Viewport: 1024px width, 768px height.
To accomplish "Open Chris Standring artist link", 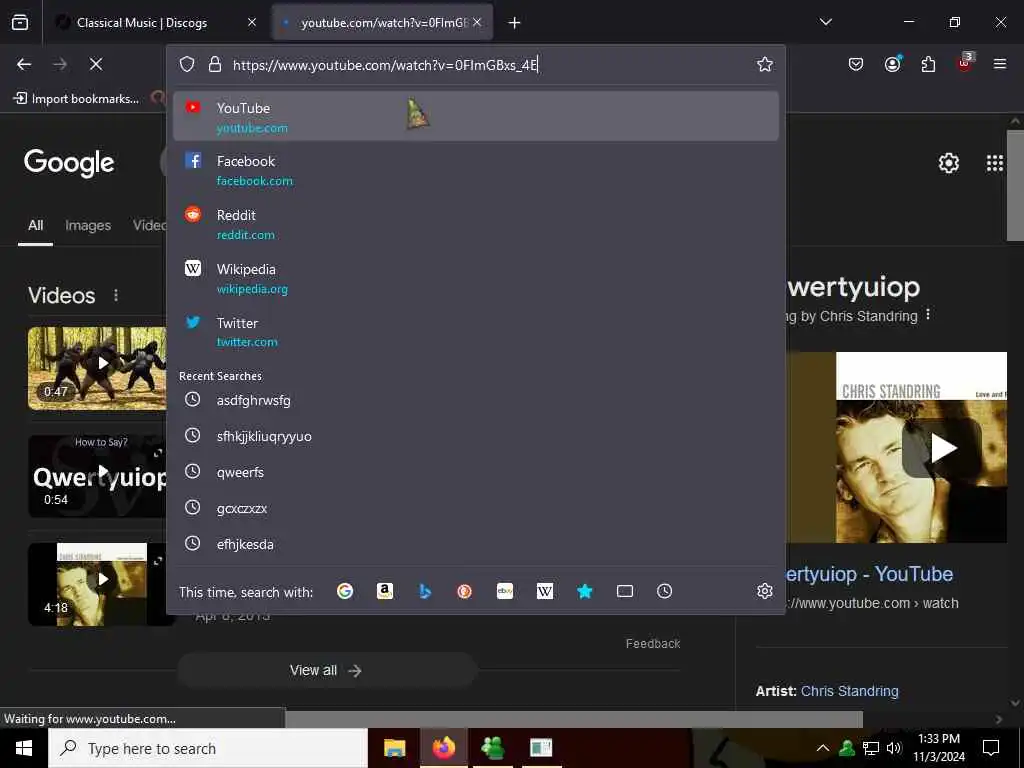I will click(849, 691).
